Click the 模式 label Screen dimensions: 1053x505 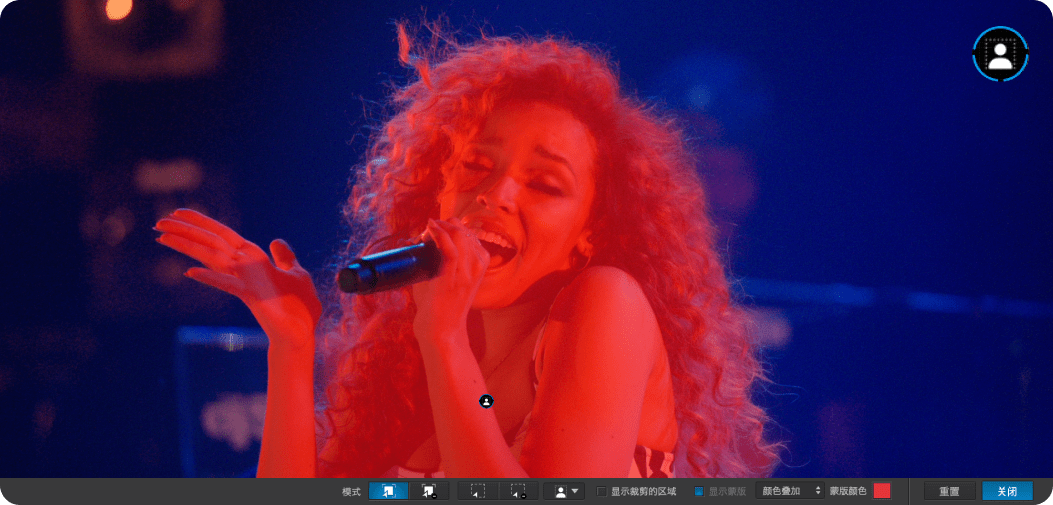click(351, 491)
